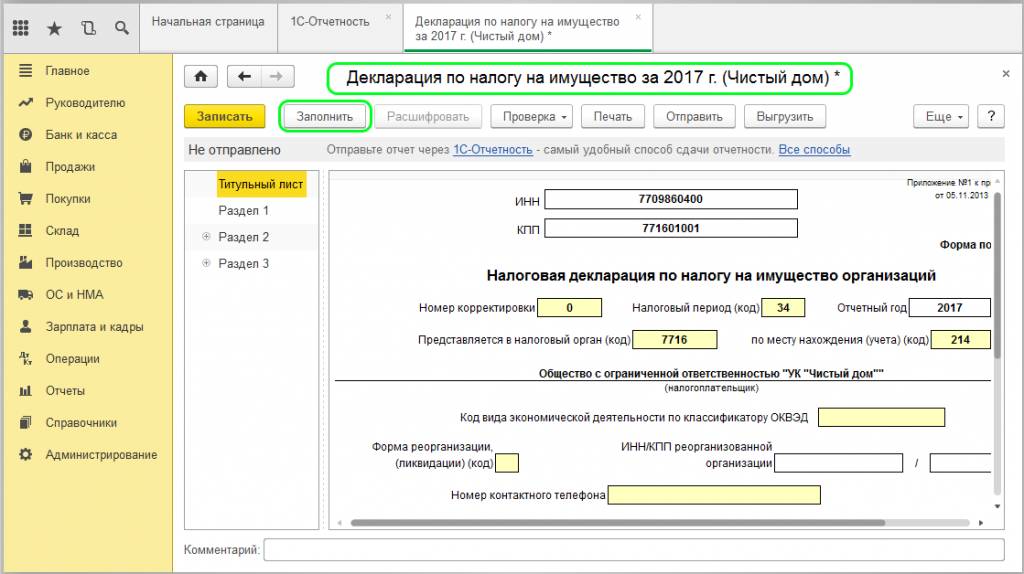Click the Не отправлено status text
1024x574 pixels.
pyautogui.click(x=234, y=150)
